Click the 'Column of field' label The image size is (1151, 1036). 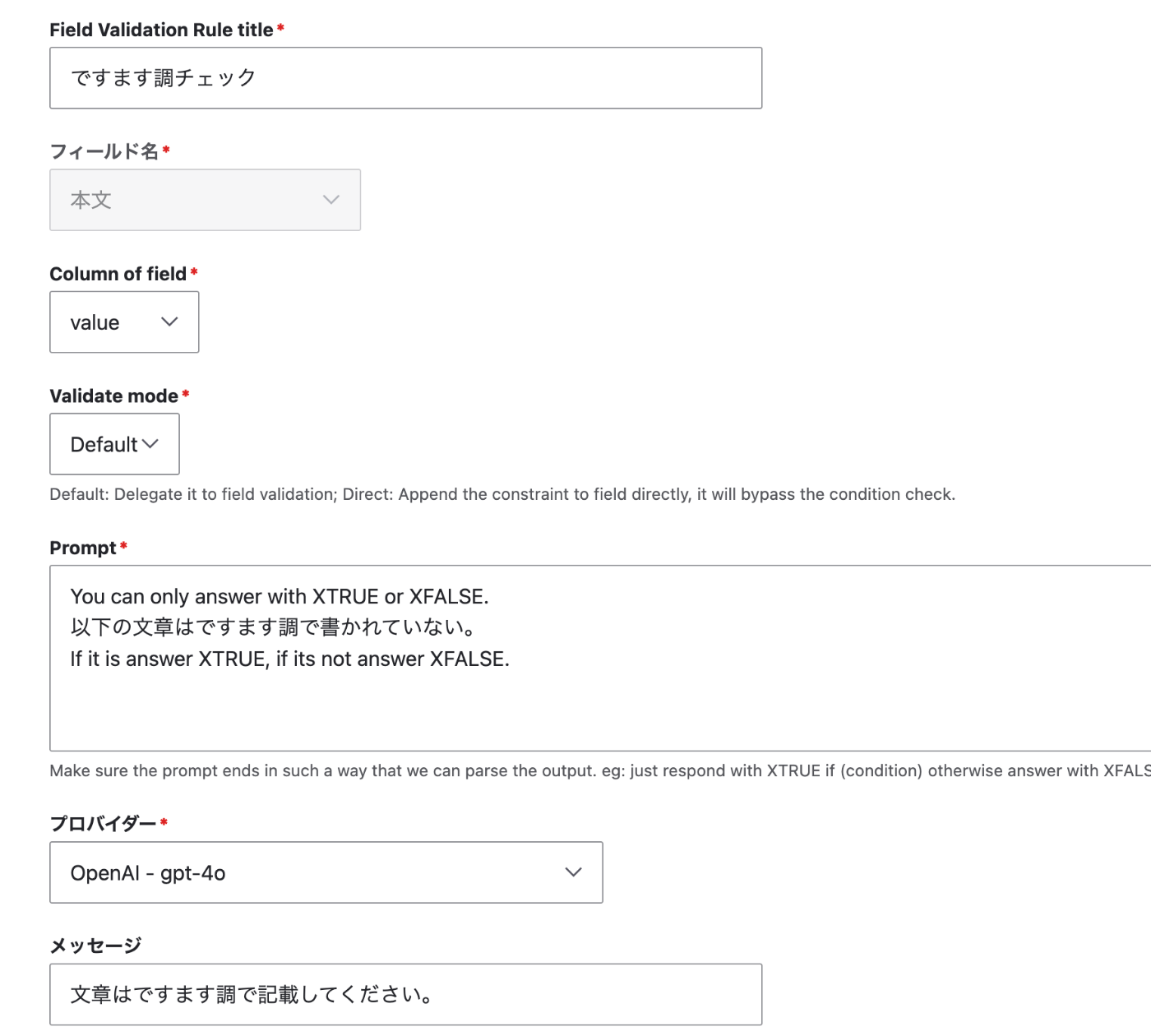click(x=118, y=274)
